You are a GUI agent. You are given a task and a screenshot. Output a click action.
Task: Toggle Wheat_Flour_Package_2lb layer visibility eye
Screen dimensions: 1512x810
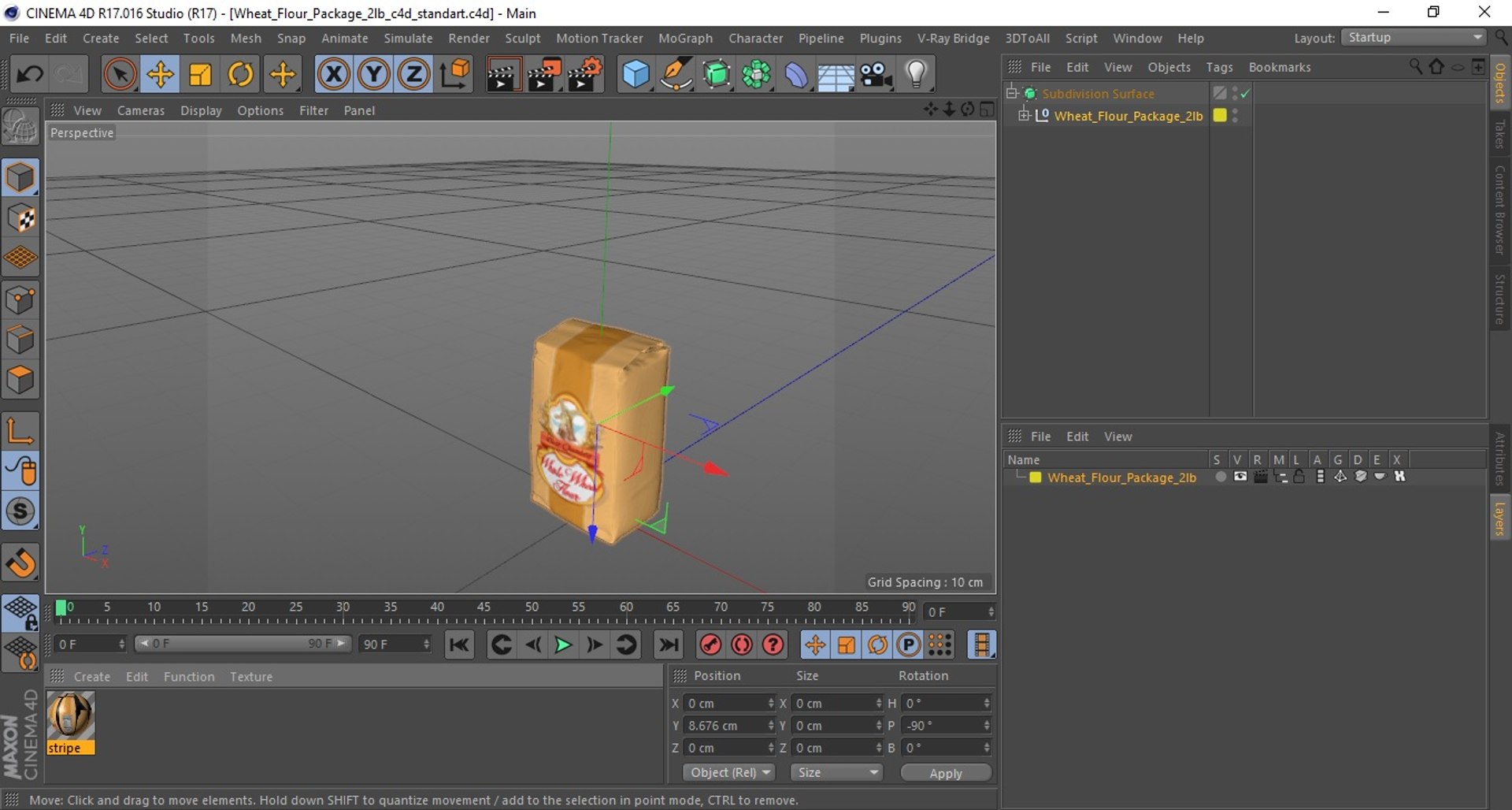pos(1240,477)
